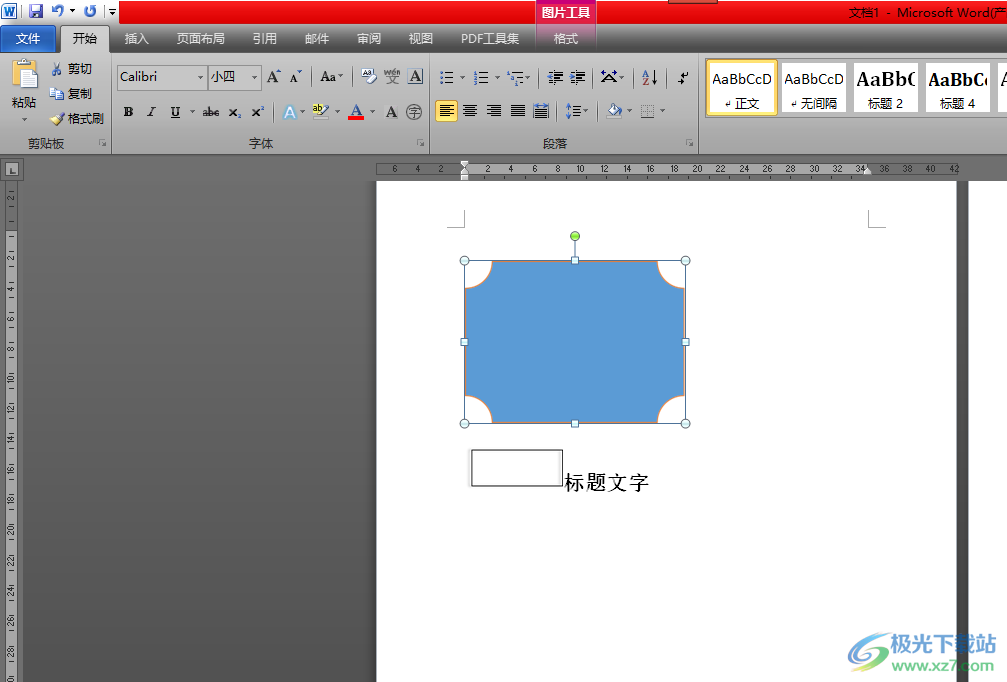Screen dimensions: 1007x682
Task: Open the font size dropdown showing 小四
Action: 254,77
